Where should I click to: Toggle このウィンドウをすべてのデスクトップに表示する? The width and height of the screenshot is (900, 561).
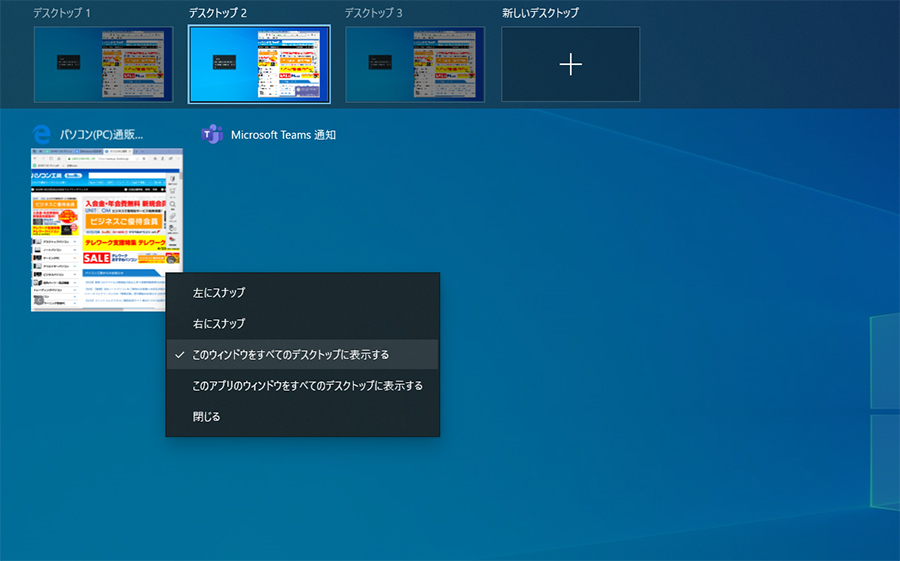[302, 355]
